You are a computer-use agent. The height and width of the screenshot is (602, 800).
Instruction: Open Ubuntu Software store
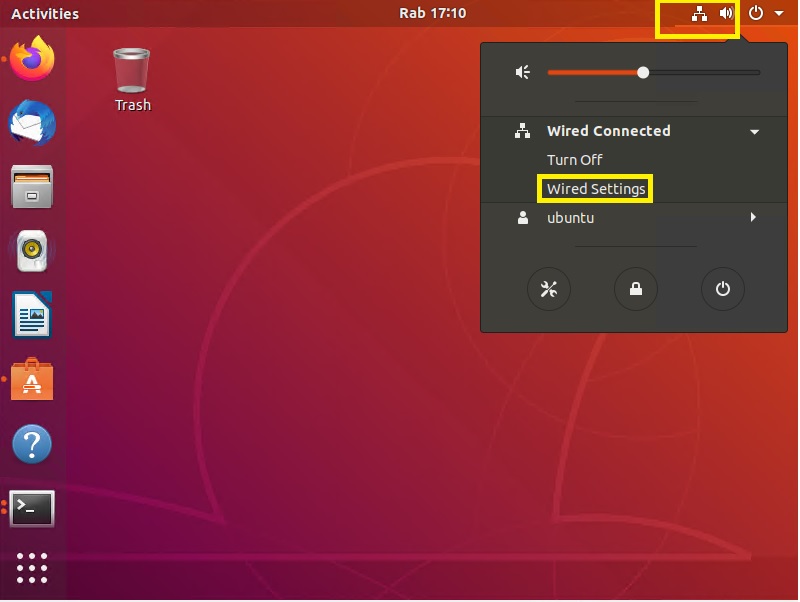[x=32, y=380]
